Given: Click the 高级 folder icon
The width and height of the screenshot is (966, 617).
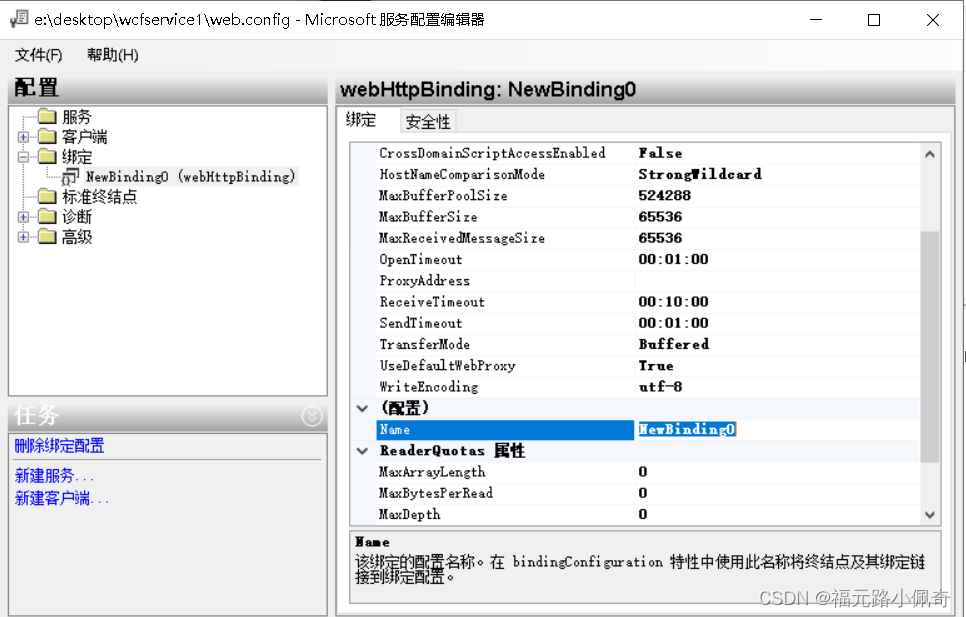Looking at the screenshot, I should [47, 236].
